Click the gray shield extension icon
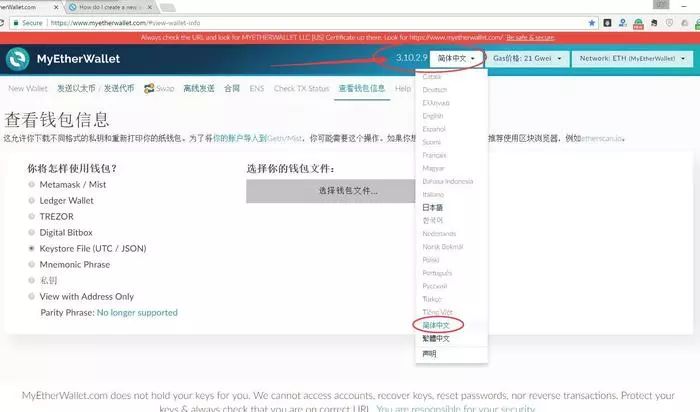 point(669,22)
